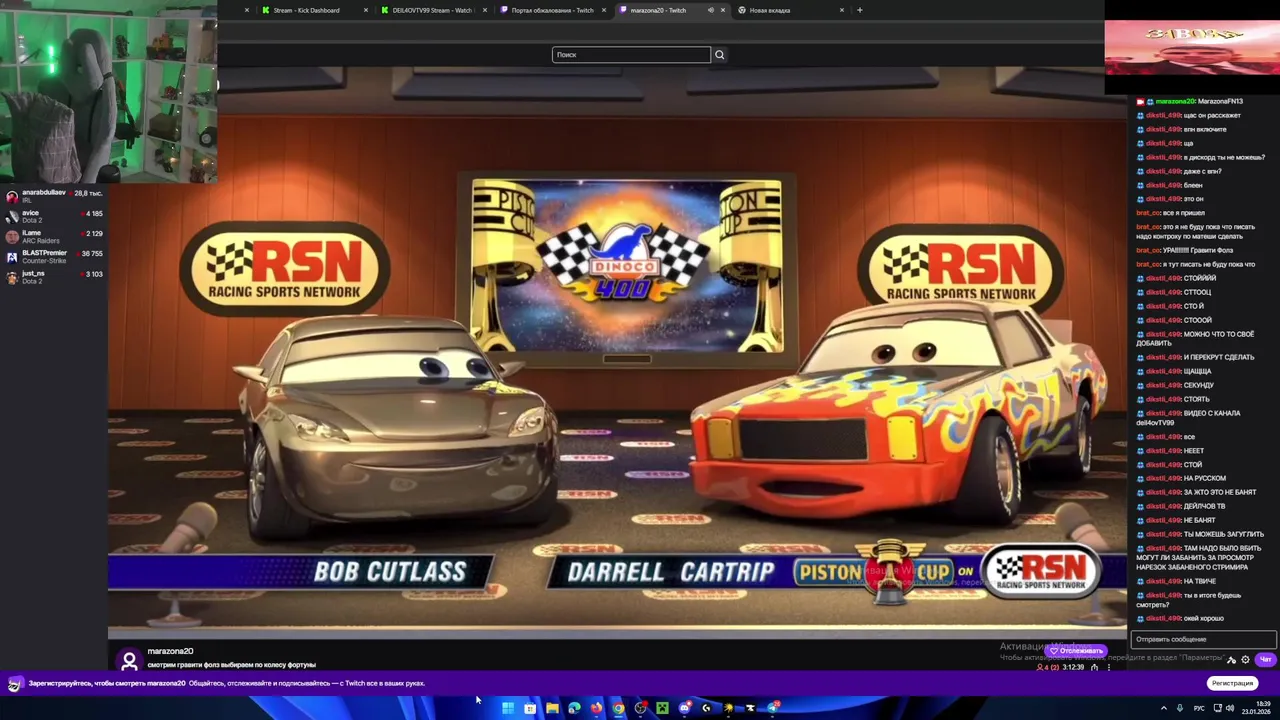The image size is (1280, 720).
Task: Close the Новая вкладка tab
Action: (x=842, y=10)
